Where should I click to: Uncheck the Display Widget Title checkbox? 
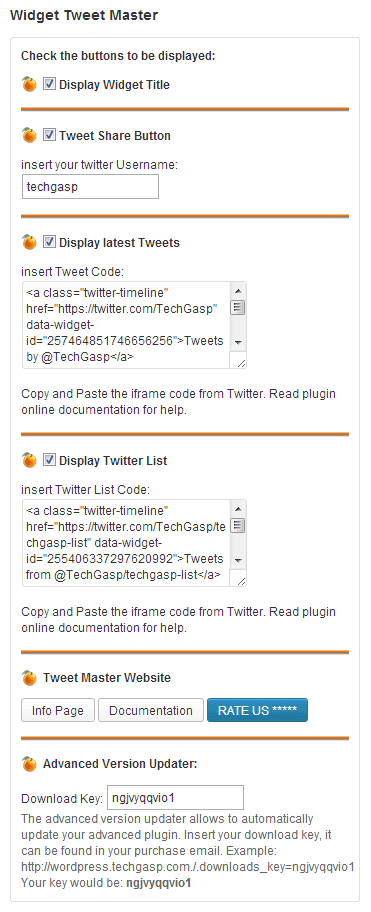click(49, 84)
